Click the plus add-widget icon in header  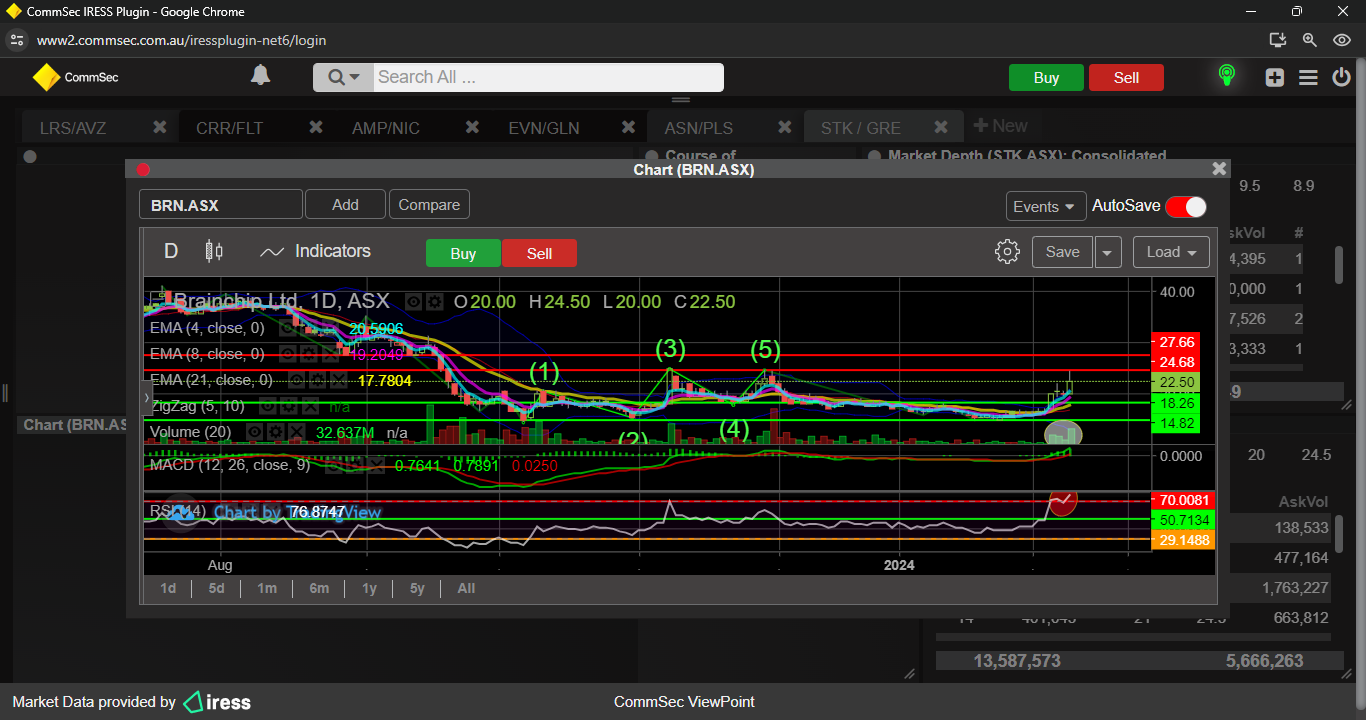point(1274,78)
